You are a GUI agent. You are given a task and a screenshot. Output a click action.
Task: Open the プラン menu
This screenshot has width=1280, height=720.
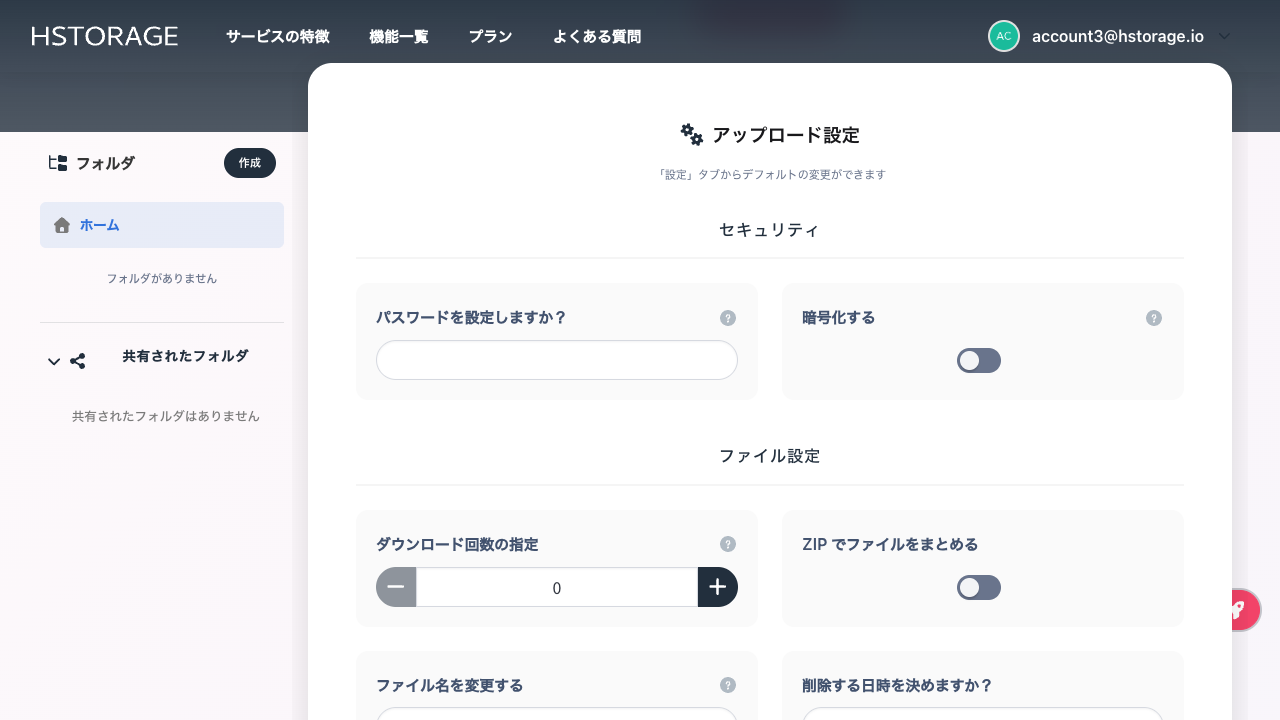click(x=490, y=36)
